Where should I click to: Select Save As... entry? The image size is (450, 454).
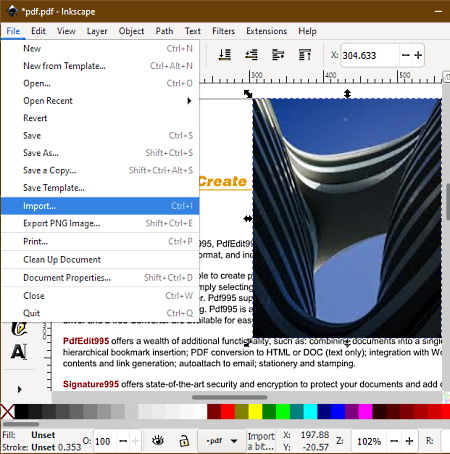click(x=100, y=153)
